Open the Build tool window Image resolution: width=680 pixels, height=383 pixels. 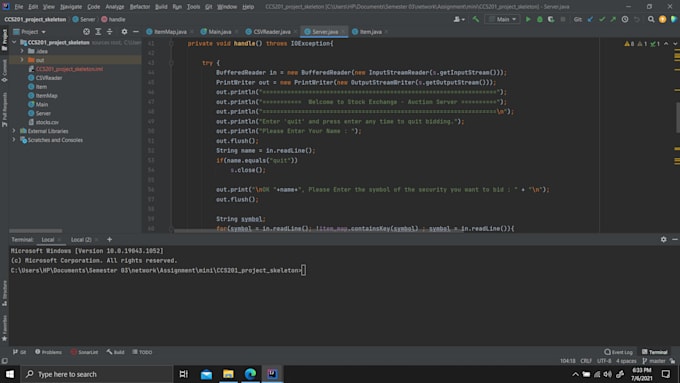click(116, 352)
